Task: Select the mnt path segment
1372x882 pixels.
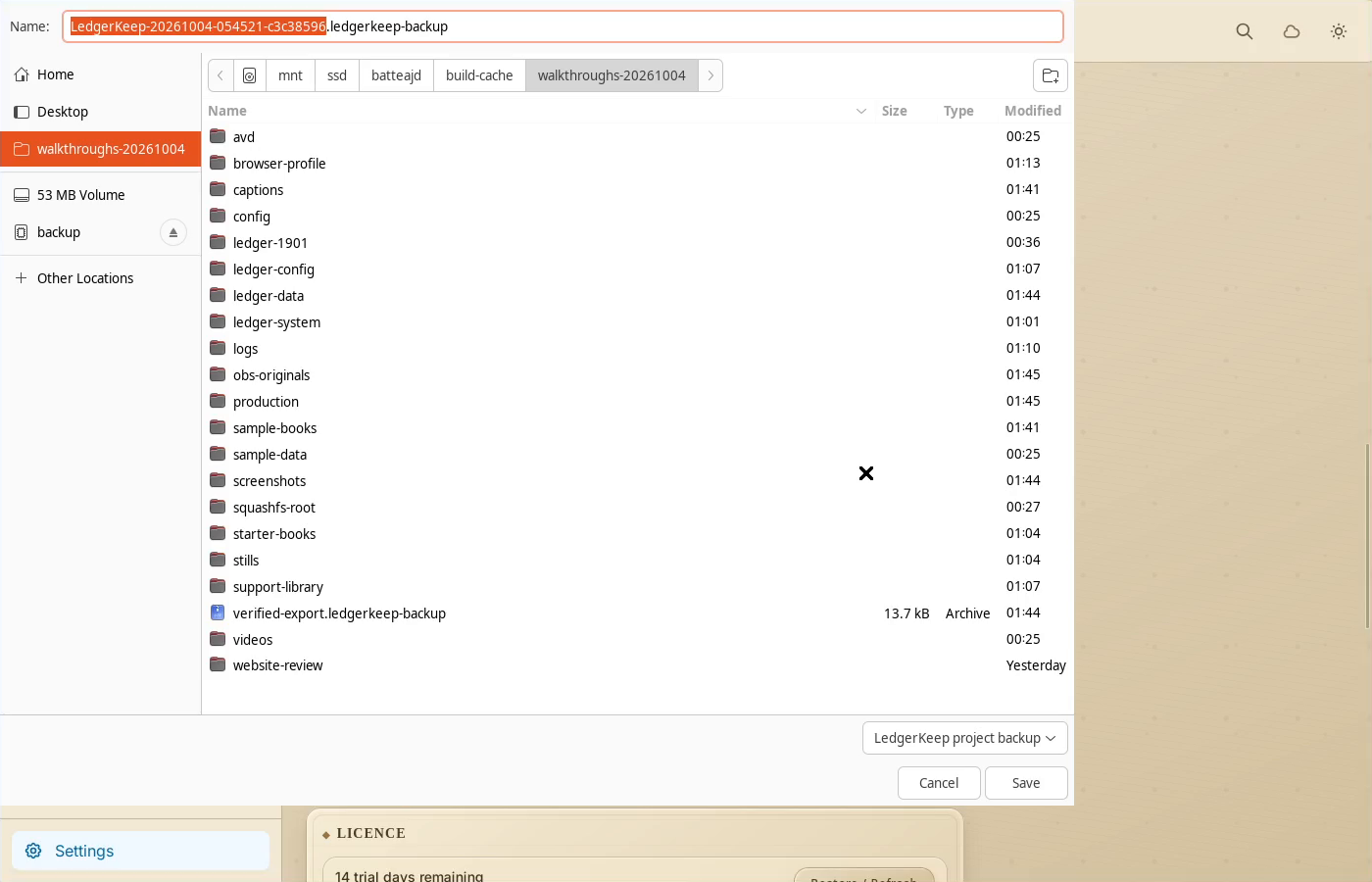Action: (290, 75)
